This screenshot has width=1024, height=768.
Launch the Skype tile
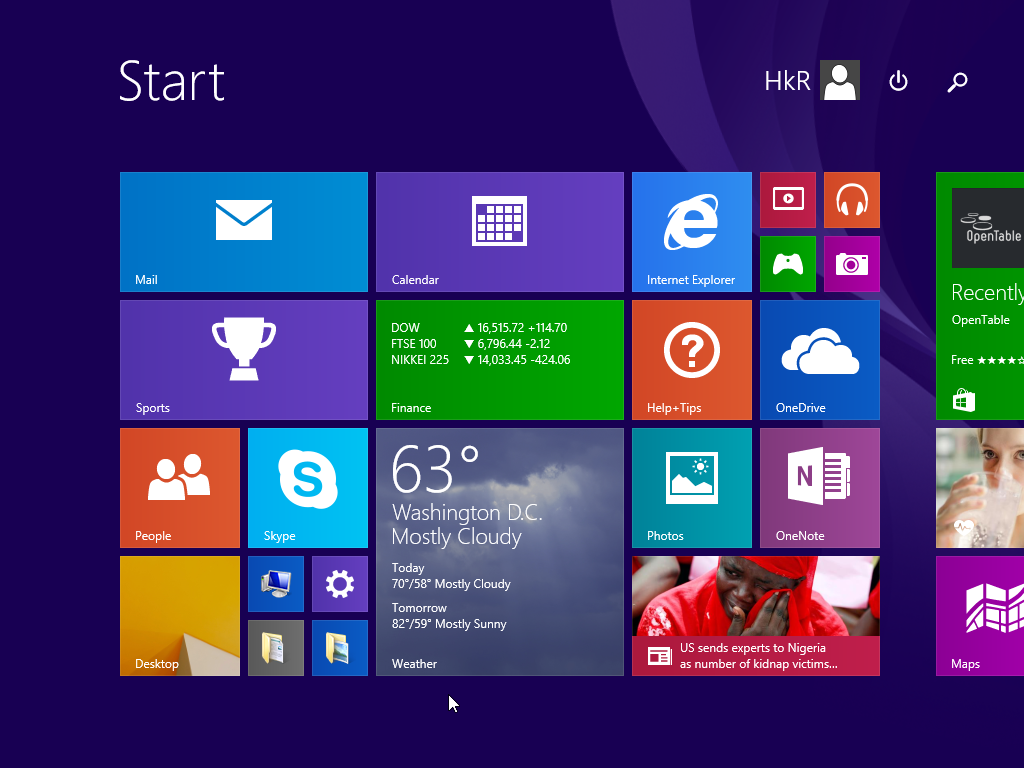[308, 488]
